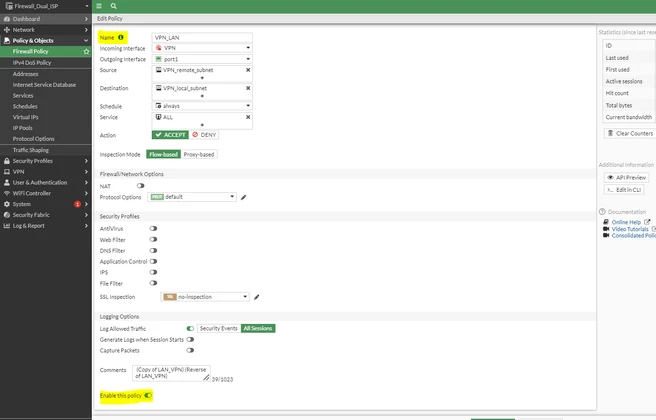Toggle the Enable this policy switch
Image resolution: width=656 pixels, height=420 pixels.
(x=148, y=395)
